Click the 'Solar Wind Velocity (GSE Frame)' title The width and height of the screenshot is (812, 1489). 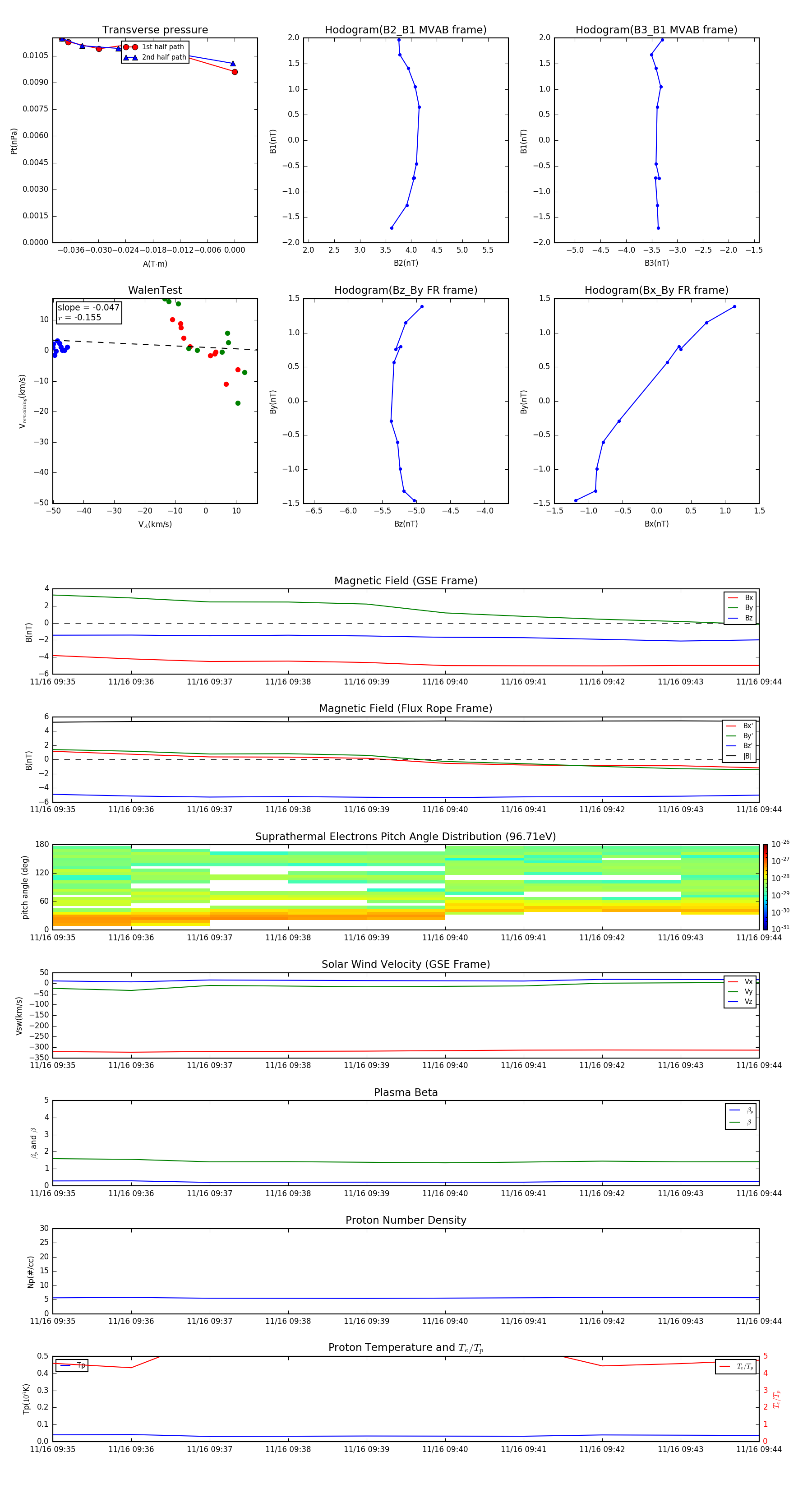[x=406, y=965]
